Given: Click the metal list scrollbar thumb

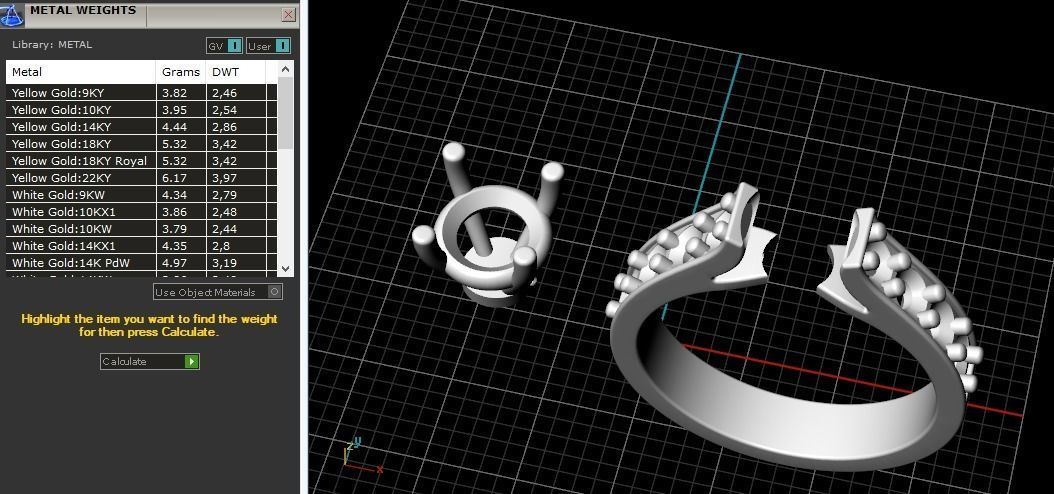Looking at the screenshot, I should [x=285, y=112].
